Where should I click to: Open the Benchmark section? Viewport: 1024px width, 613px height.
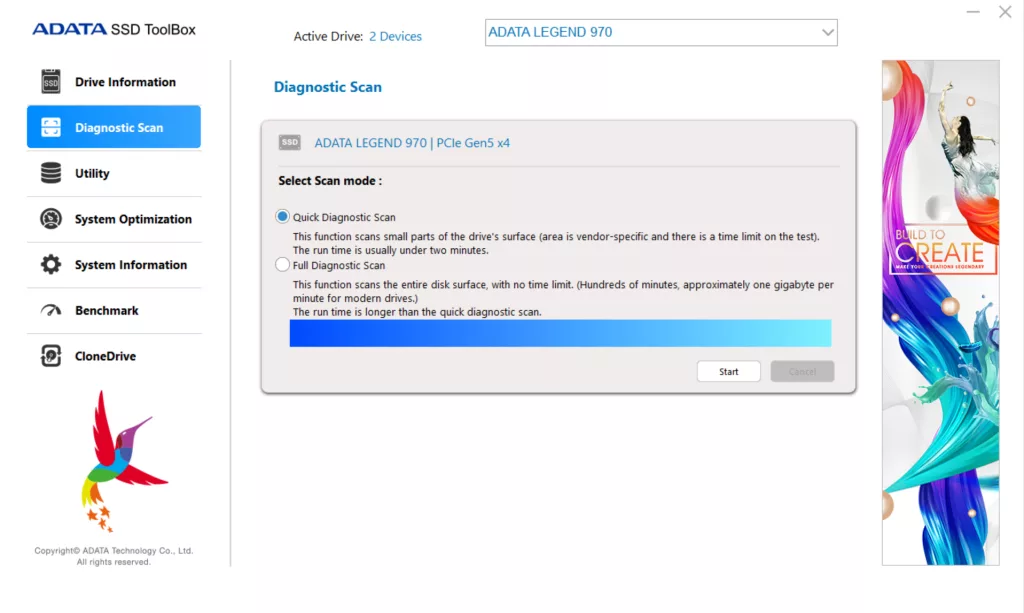tap(114, 310)
